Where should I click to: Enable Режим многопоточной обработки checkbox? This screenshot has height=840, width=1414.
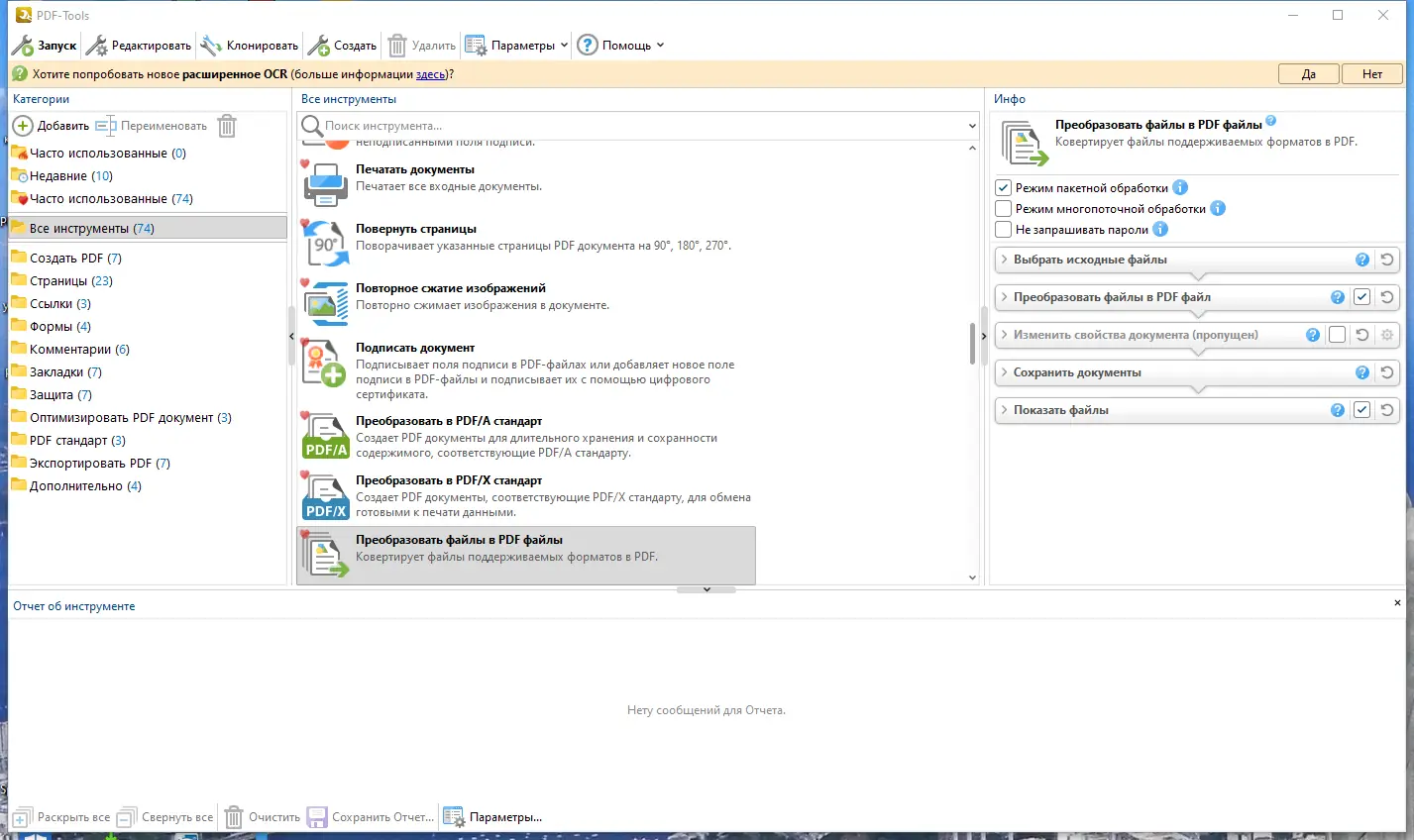1003,209
